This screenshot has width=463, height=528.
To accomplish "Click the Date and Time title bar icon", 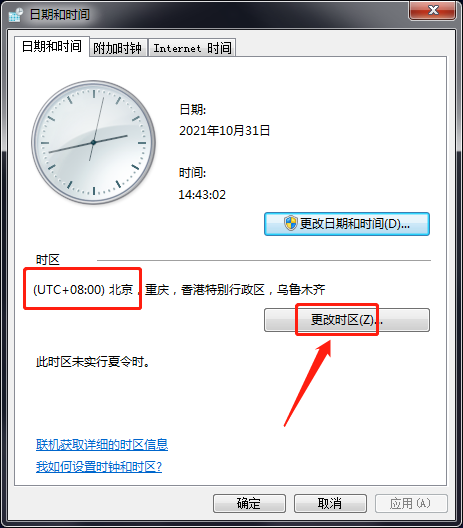I will click(x=15, y=14).
